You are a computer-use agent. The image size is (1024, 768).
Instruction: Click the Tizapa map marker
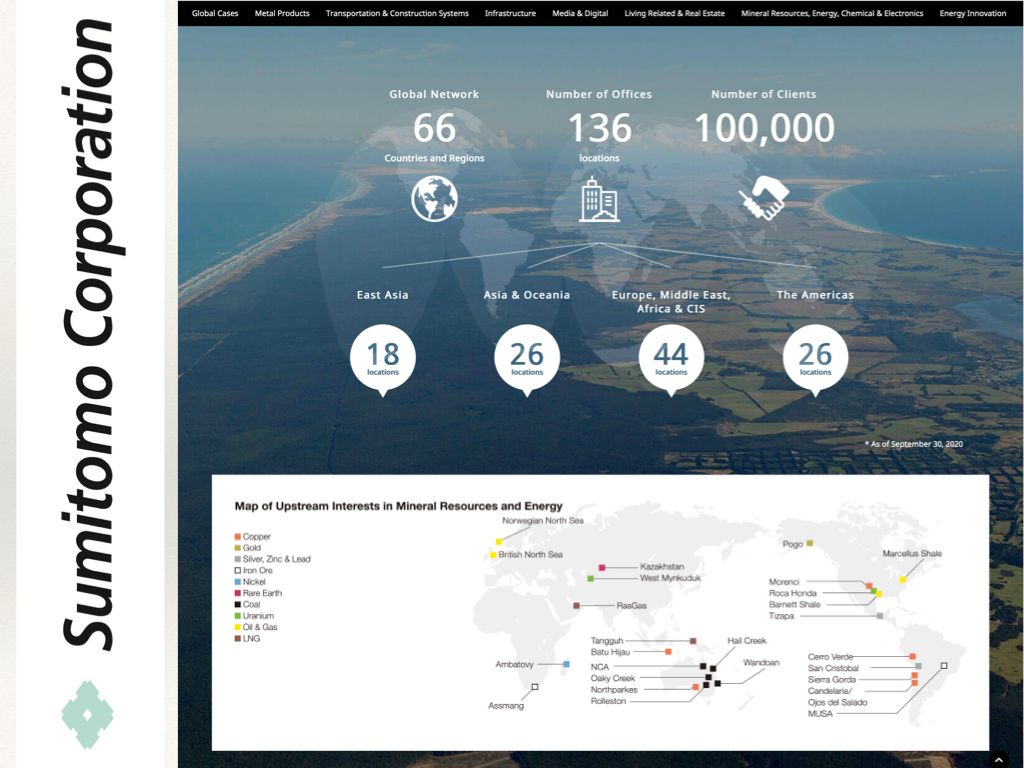(x=880, y=616)
